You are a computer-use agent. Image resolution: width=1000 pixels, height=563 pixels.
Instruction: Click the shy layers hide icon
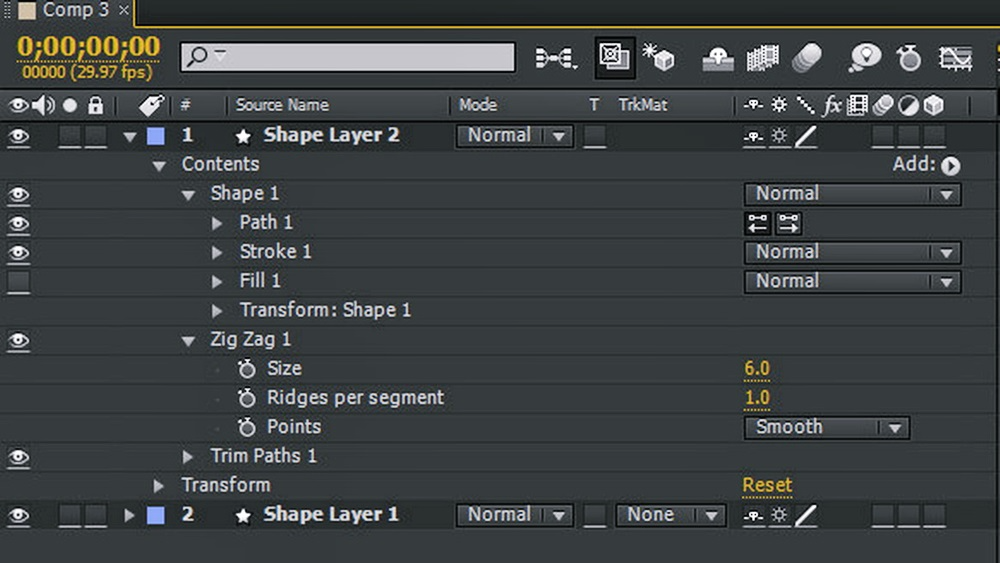click(x=716, y=58)
